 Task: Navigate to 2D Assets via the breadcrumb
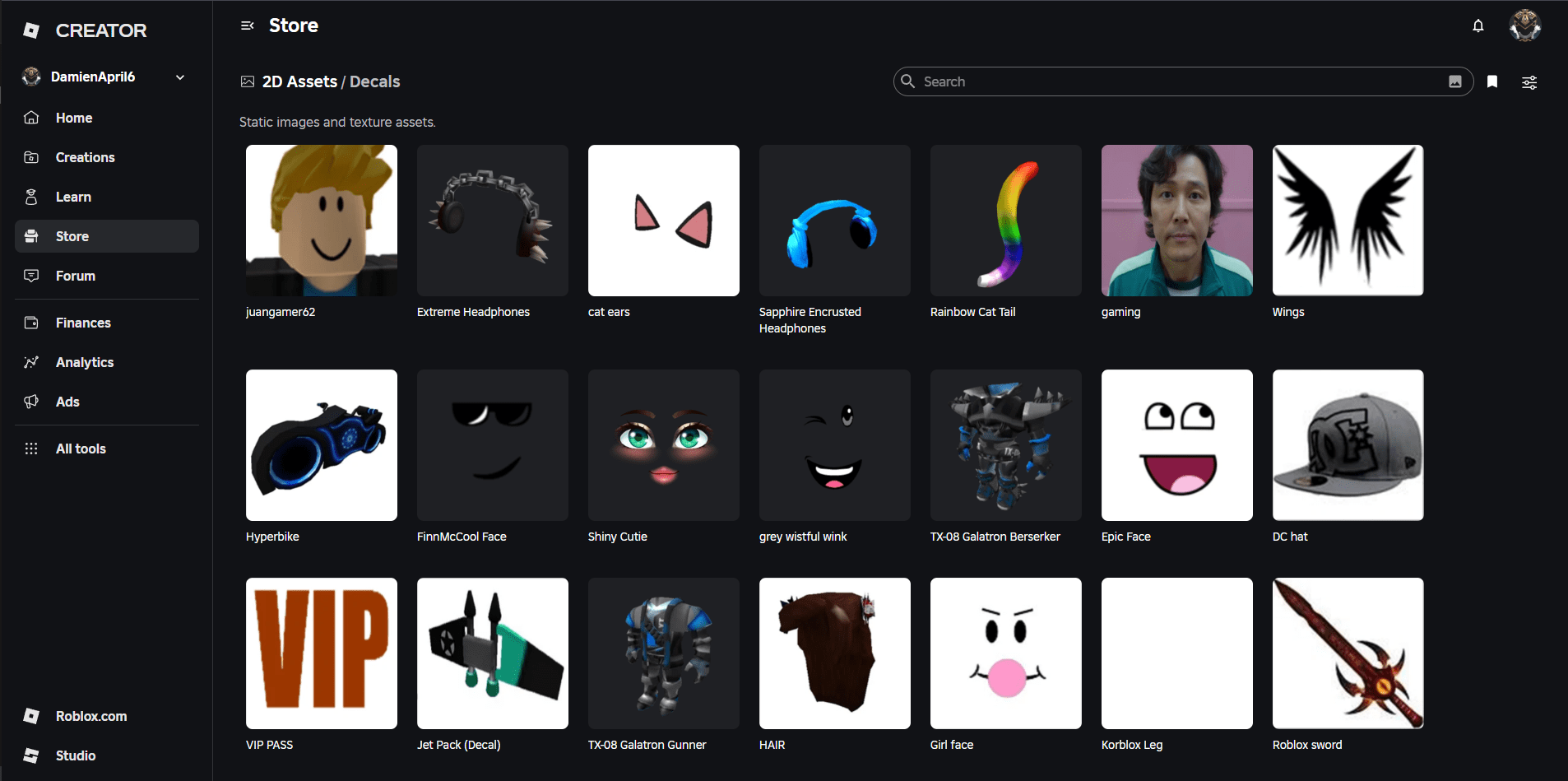click(x=299, y=81)
